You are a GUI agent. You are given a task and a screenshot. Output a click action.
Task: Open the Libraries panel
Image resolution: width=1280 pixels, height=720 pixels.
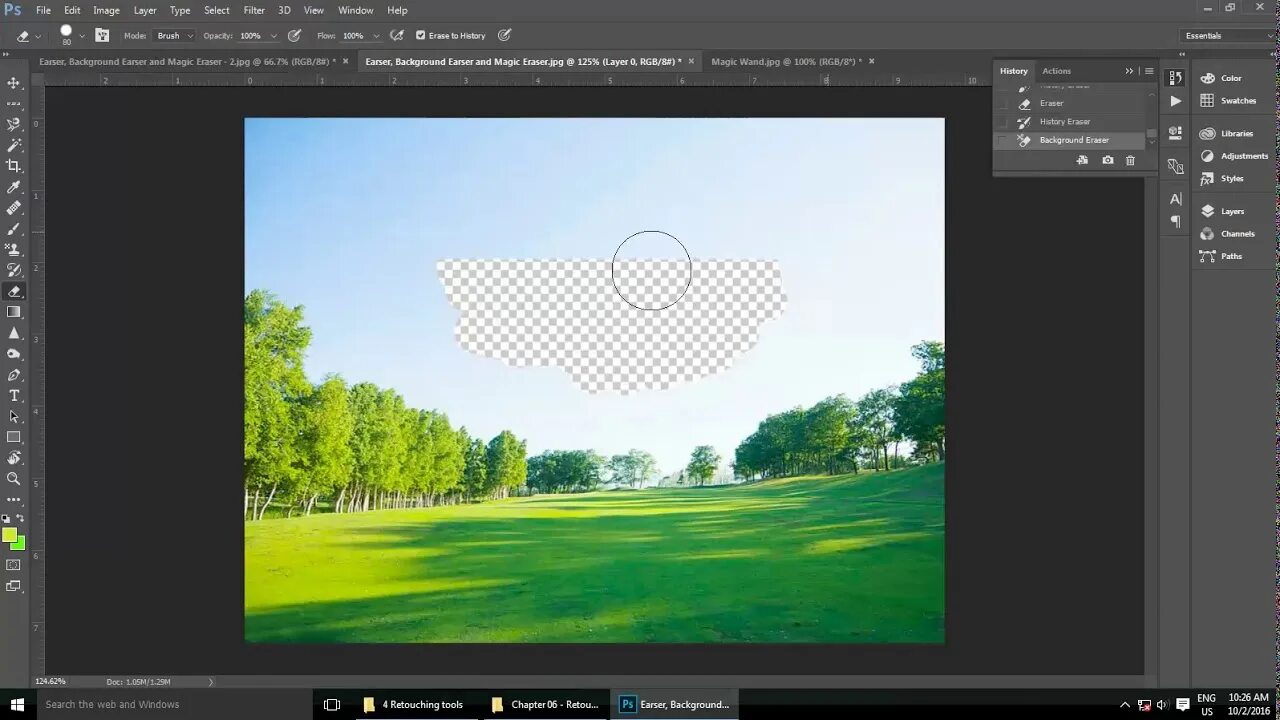pos(1225,133)
